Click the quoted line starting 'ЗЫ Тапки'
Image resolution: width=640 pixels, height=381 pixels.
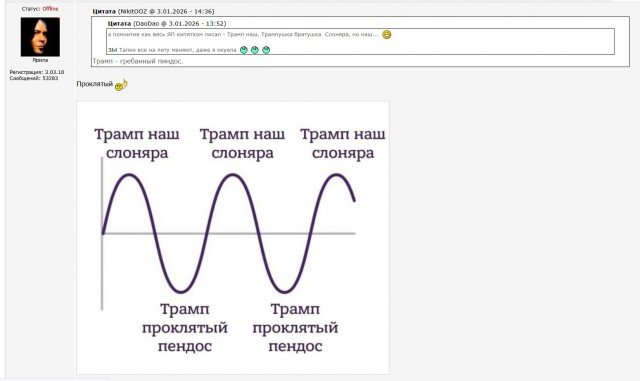pos(172,50)
